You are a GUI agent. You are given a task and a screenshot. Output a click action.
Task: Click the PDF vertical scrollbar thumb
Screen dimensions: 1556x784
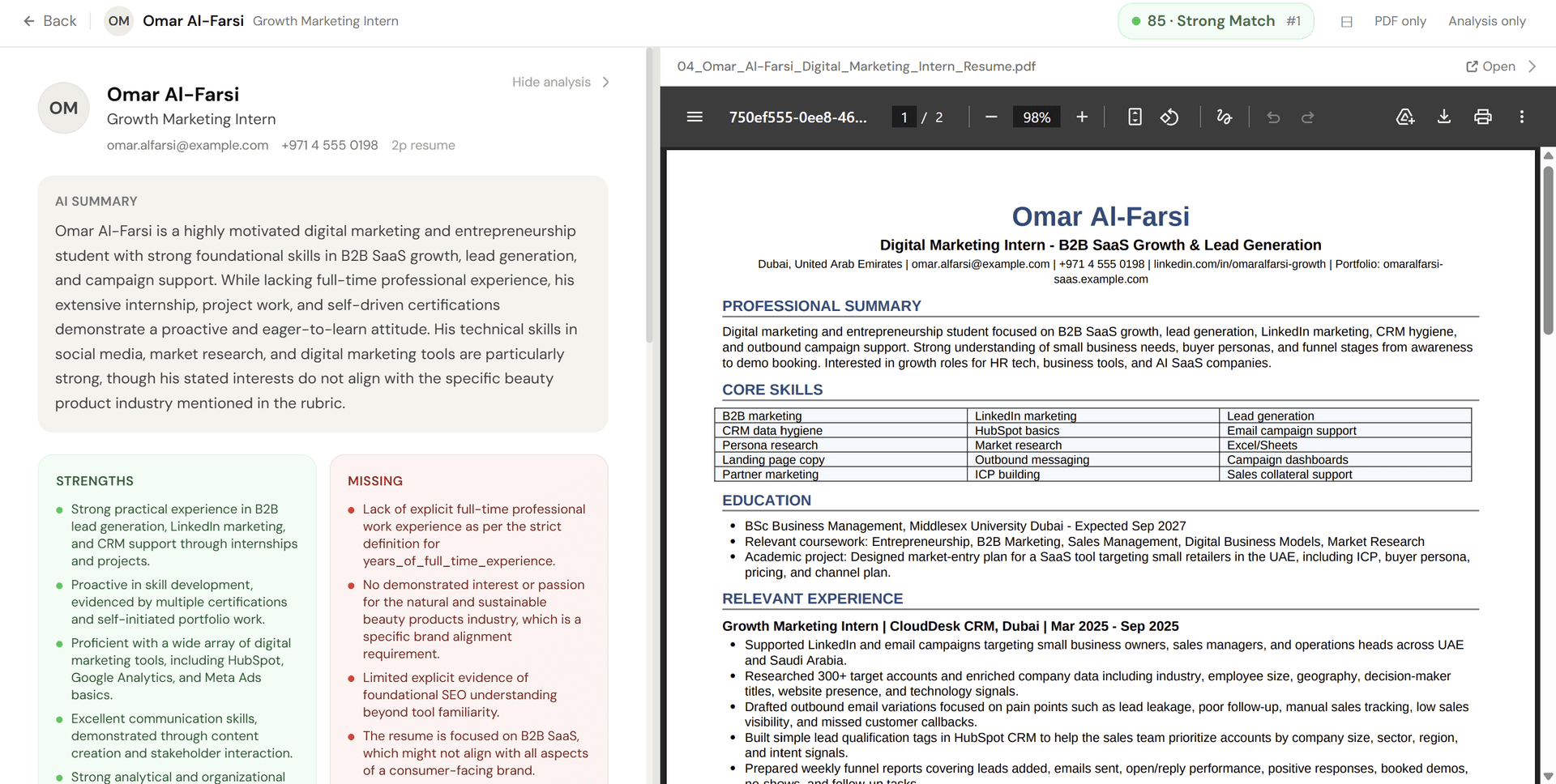pos(1548,249)
